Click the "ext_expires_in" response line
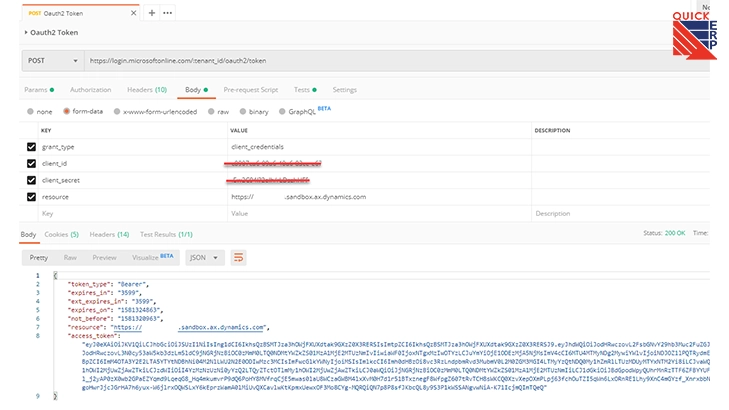The width and height of the screenshot is (729, 410). tap(112, 301)
